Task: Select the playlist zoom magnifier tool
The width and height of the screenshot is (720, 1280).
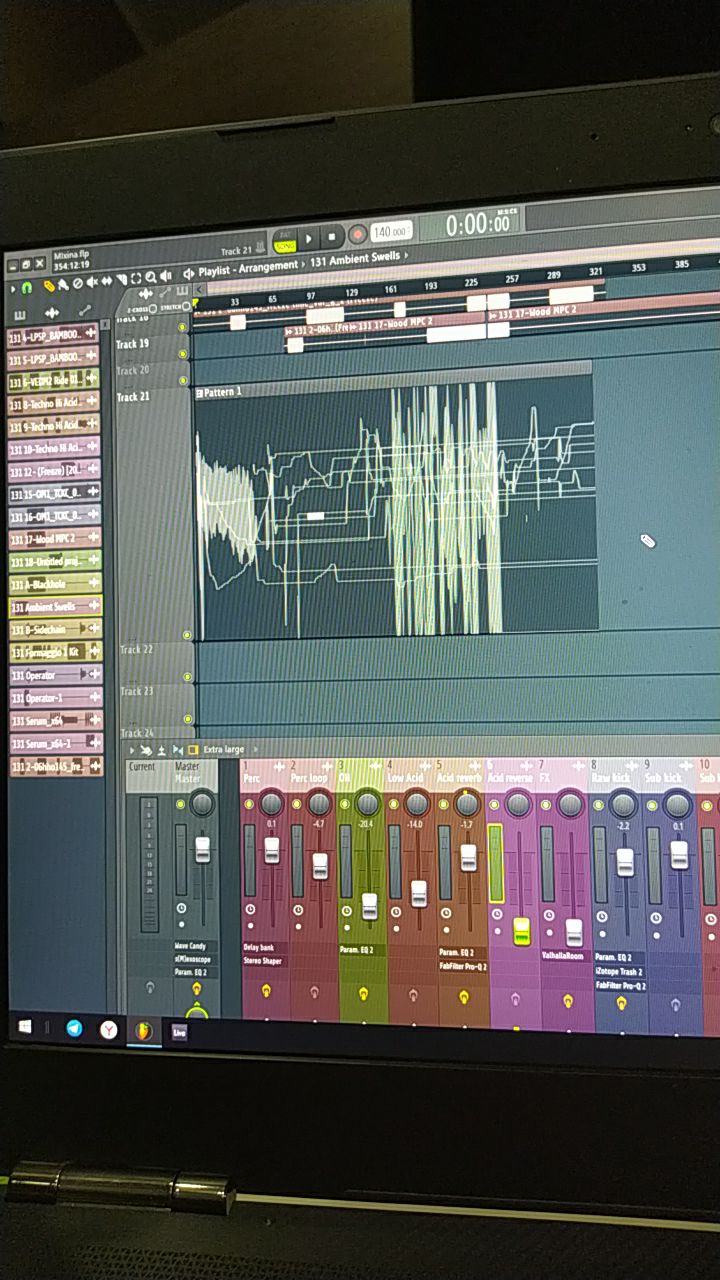Action: [150, 278]
